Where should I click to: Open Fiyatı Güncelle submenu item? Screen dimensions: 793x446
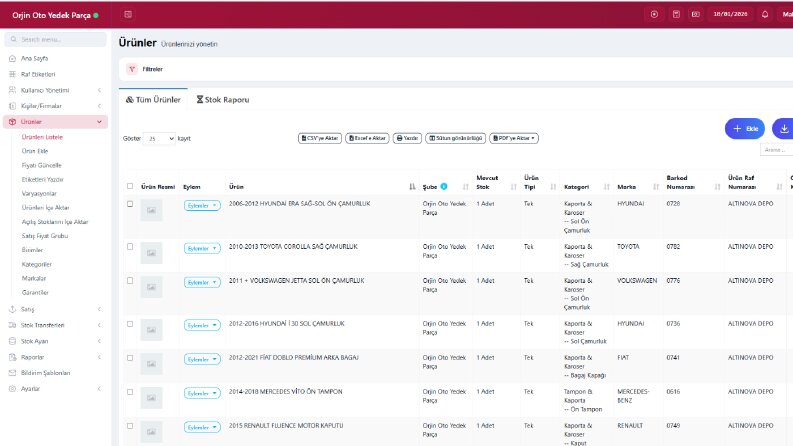pos(41,165)
